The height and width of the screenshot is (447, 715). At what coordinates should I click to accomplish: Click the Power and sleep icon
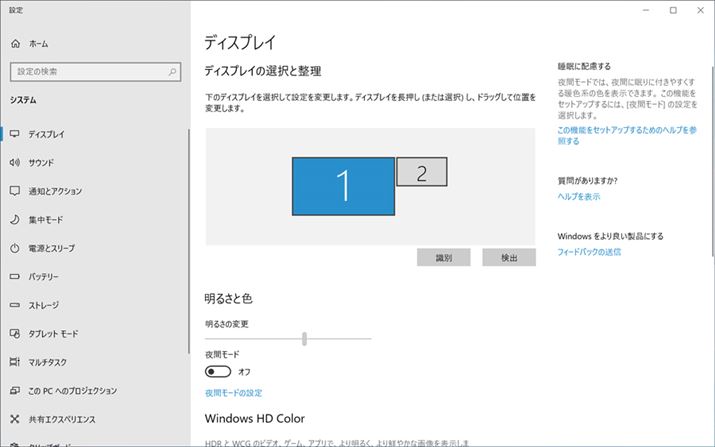(15, 248)
